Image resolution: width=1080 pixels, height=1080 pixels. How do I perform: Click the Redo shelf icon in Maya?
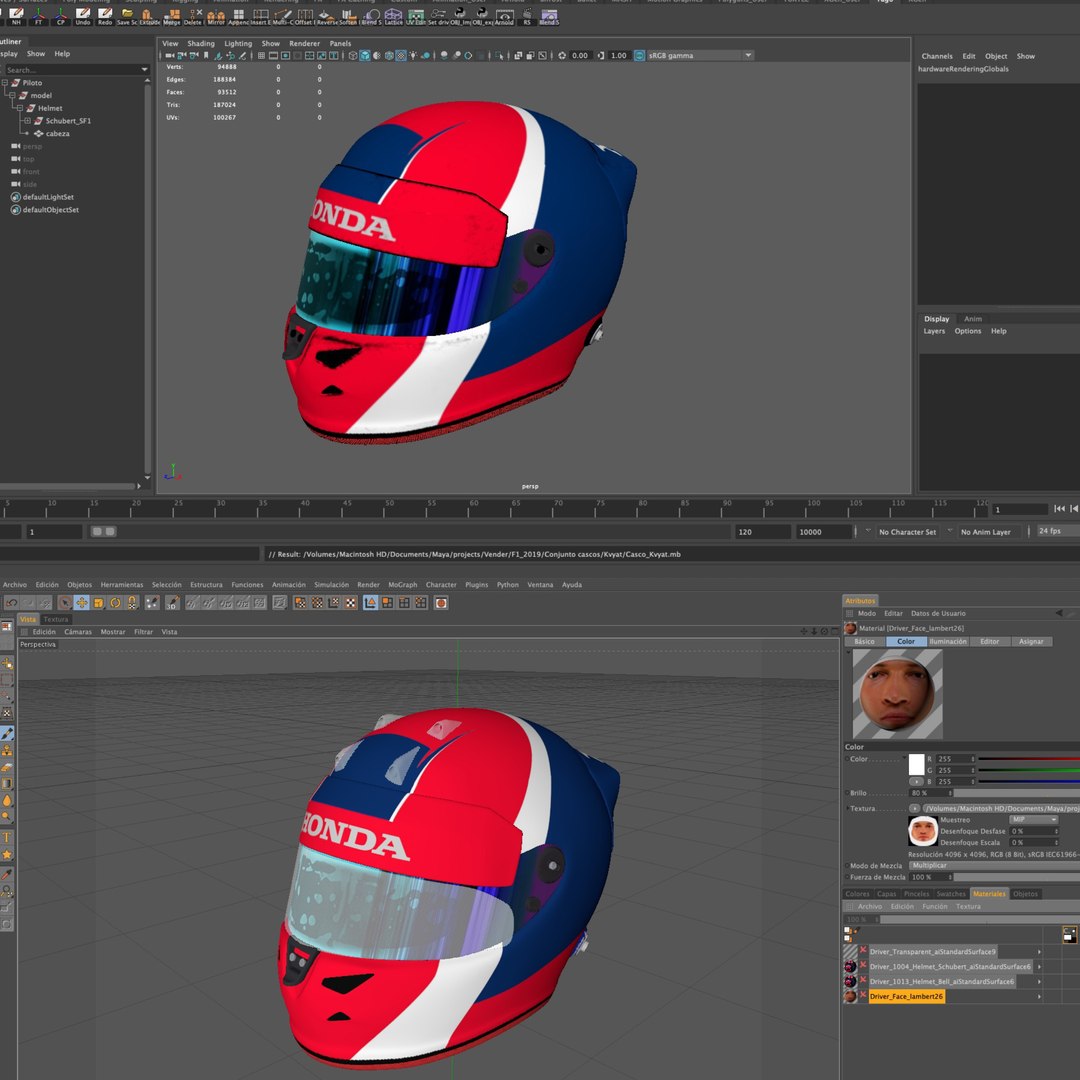(x=105, y=17)
